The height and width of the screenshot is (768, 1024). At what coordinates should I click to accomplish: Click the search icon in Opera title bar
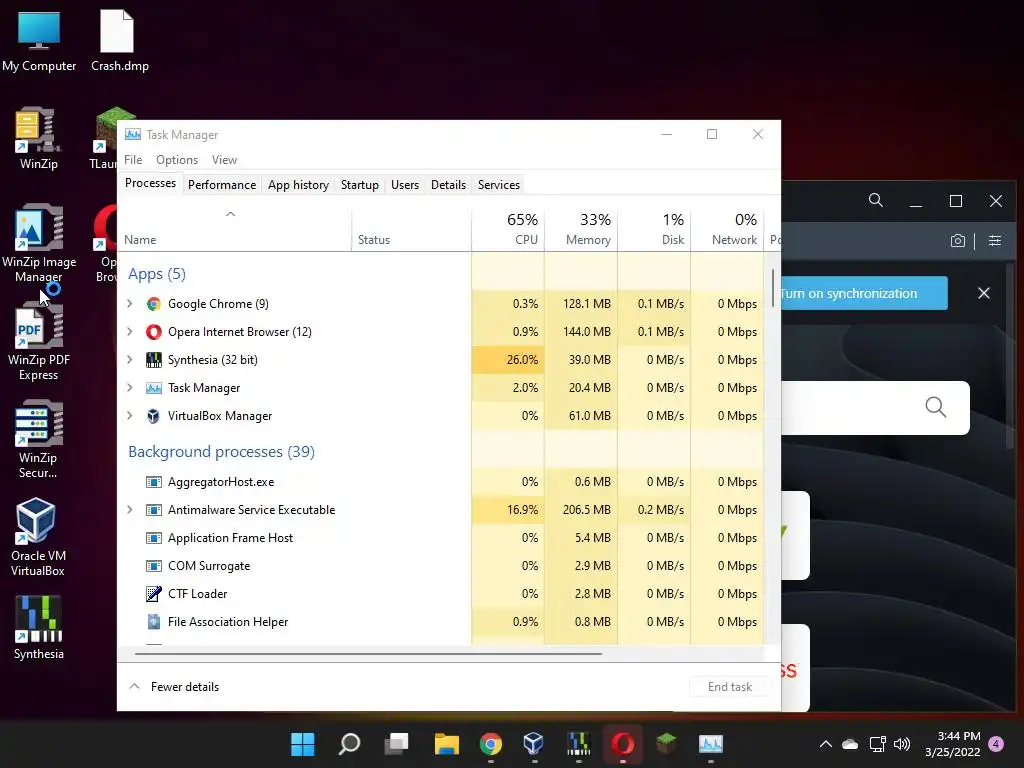coord(876,200)
